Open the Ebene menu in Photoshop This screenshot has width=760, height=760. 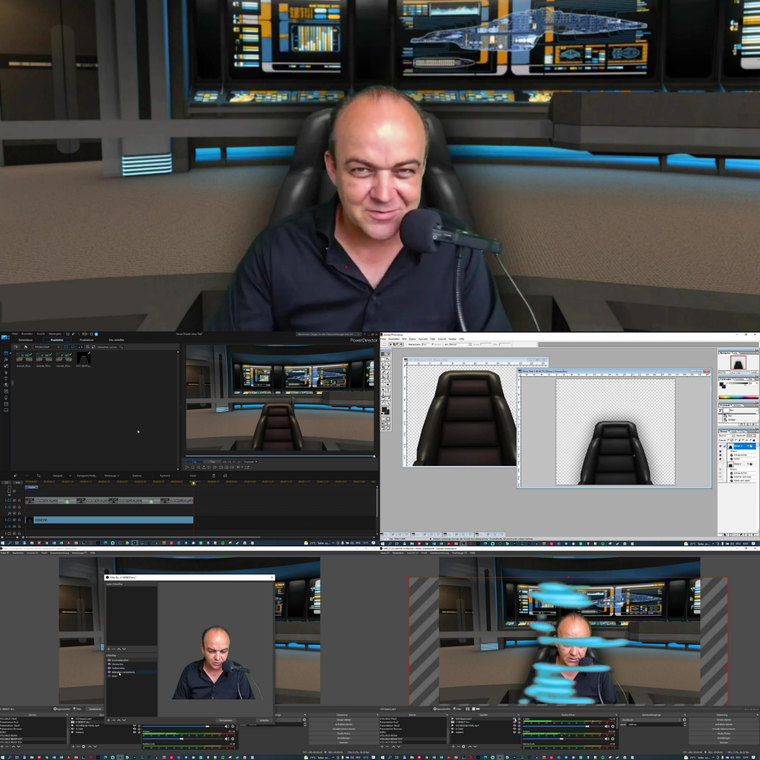pyautogui.click(x=412, y=339)
